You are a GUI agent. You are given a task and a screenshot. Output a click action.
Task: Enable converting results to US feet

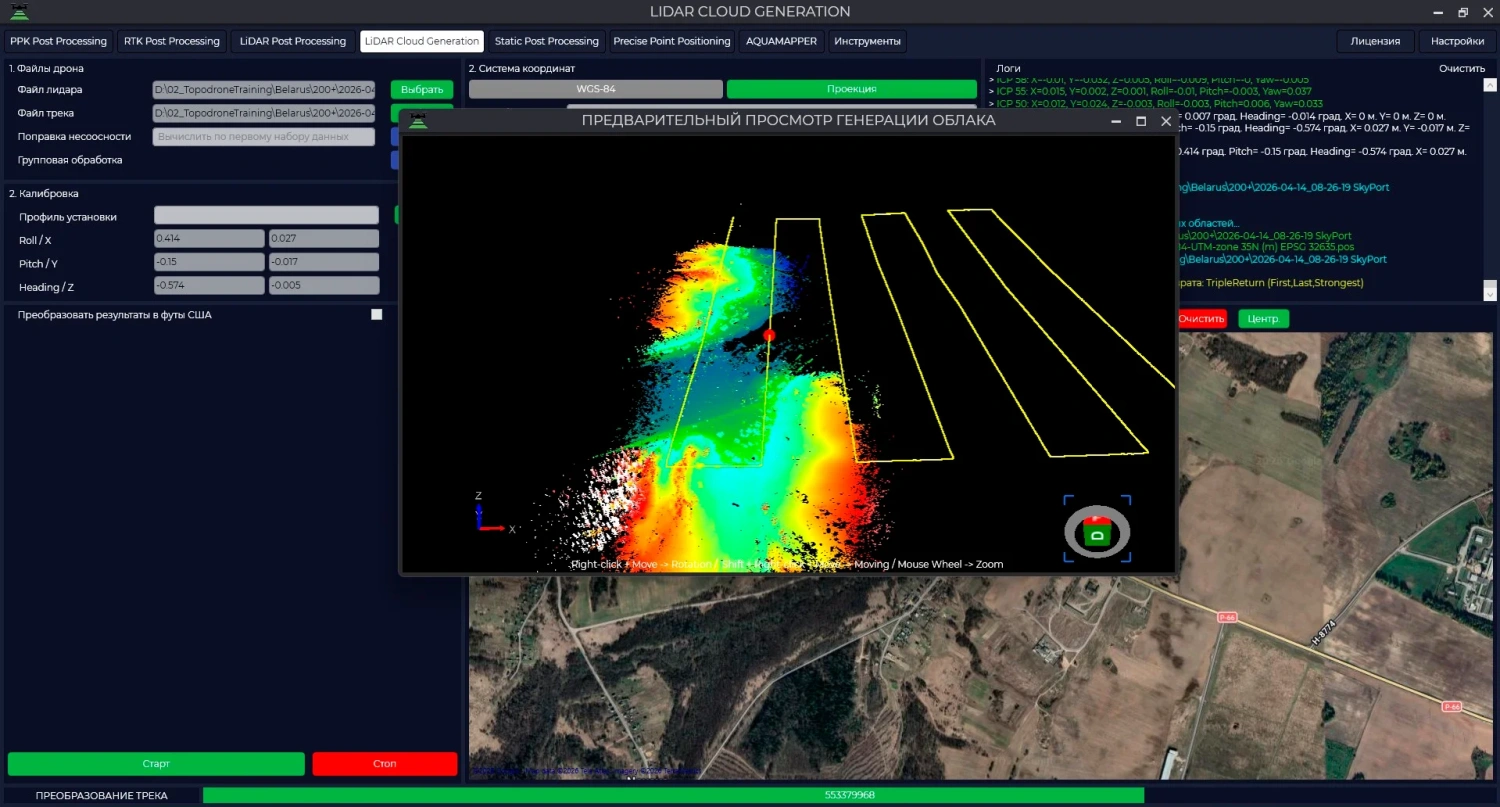pyautogui.click(x=377, y=314)
